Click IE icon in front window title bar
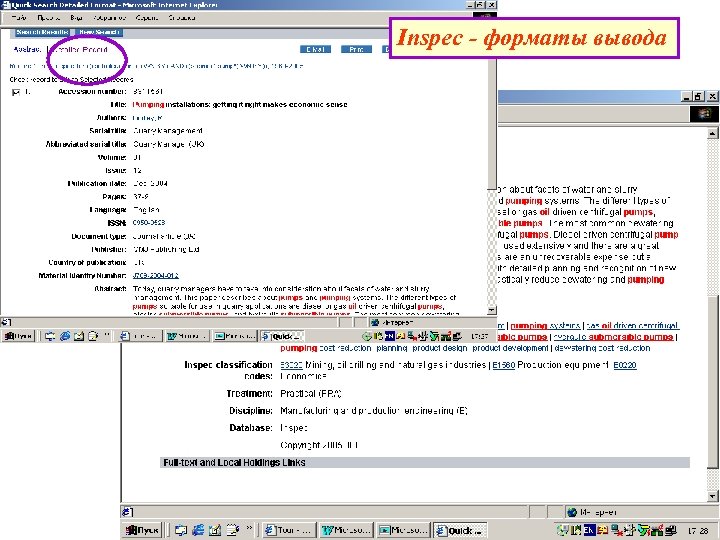 coord(6,5)
